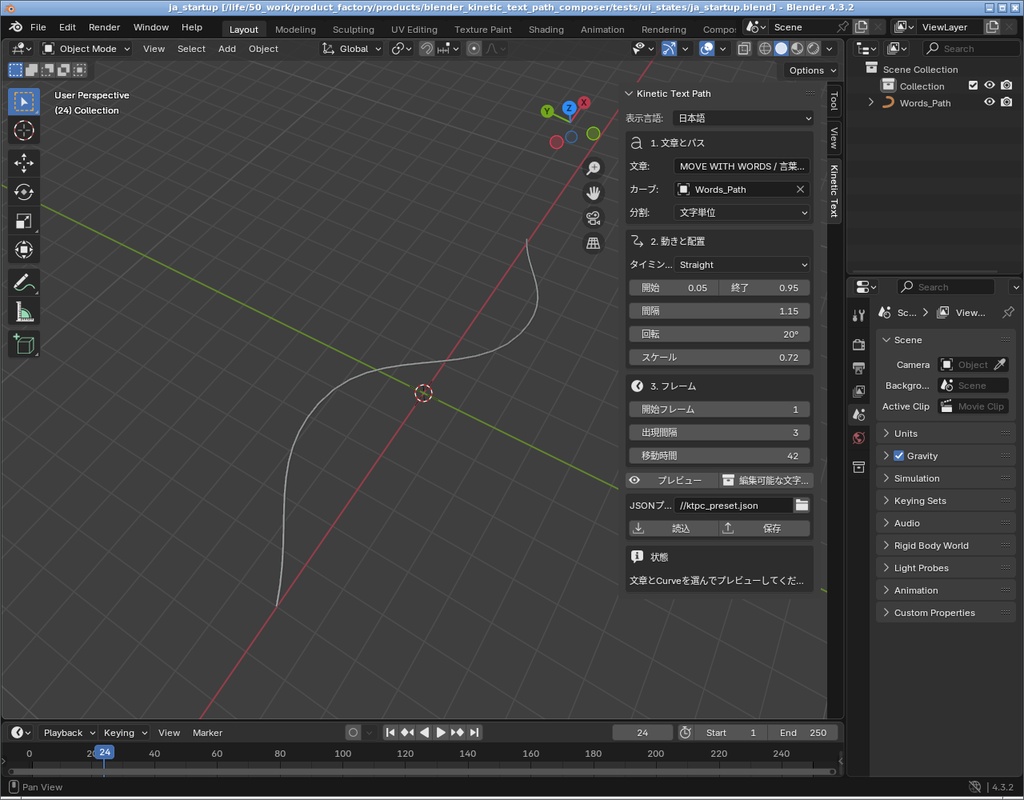Open the View Layer properties tab icon
Viewport: 1024px width, 800px height.
tap(859, 391)
